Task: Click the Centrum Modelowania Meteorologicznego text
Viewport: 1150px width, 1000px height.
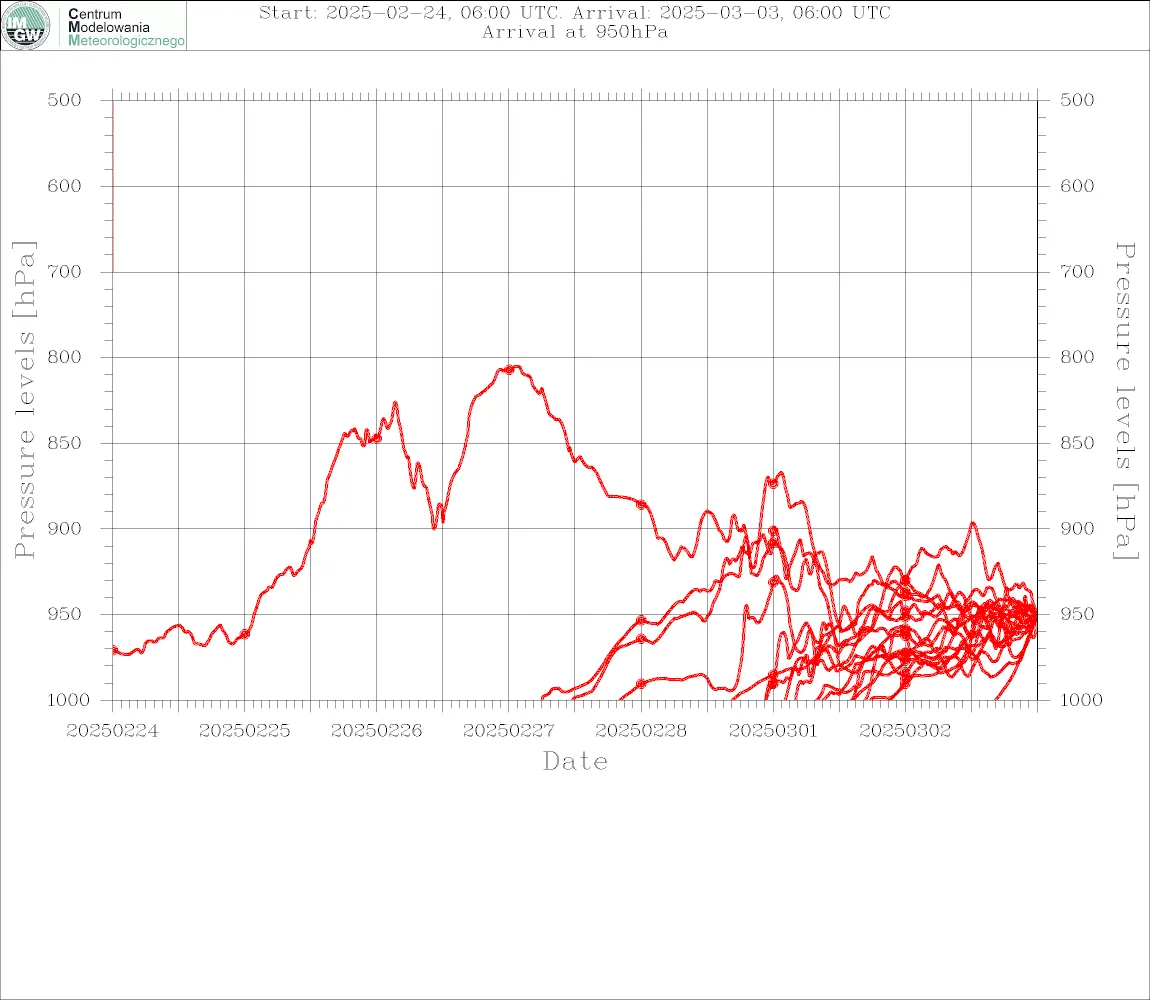Action: [125, 27]
